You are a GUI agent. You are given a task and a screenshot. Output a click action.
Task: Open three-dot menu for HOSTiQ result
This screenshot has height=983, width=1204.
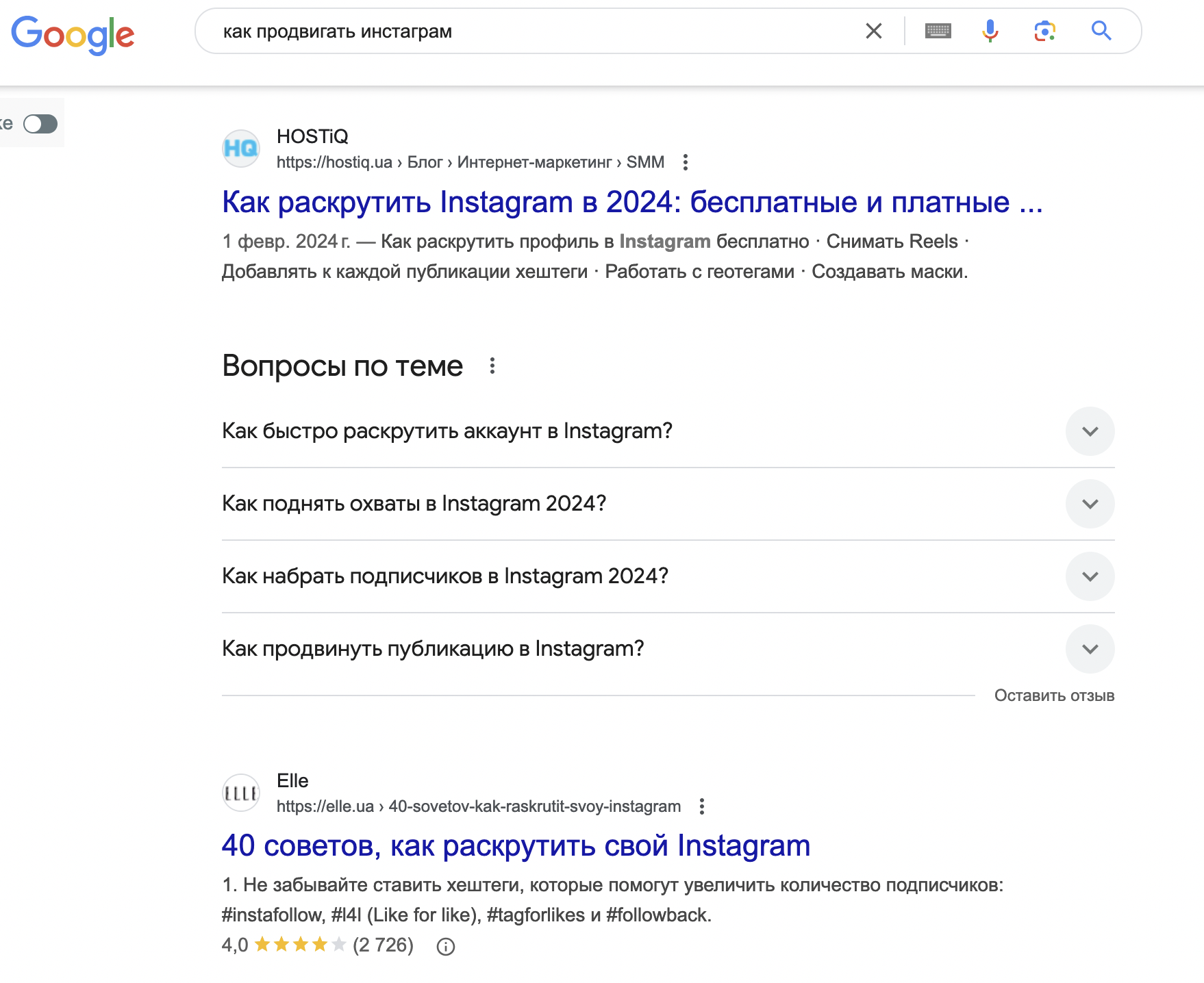(685, 162)
